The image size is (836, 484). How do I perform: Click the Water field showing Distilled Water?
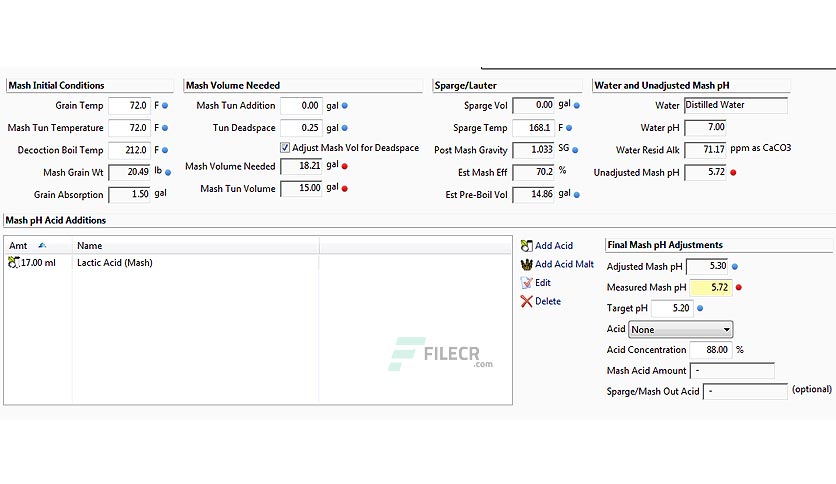pos(735,105)
